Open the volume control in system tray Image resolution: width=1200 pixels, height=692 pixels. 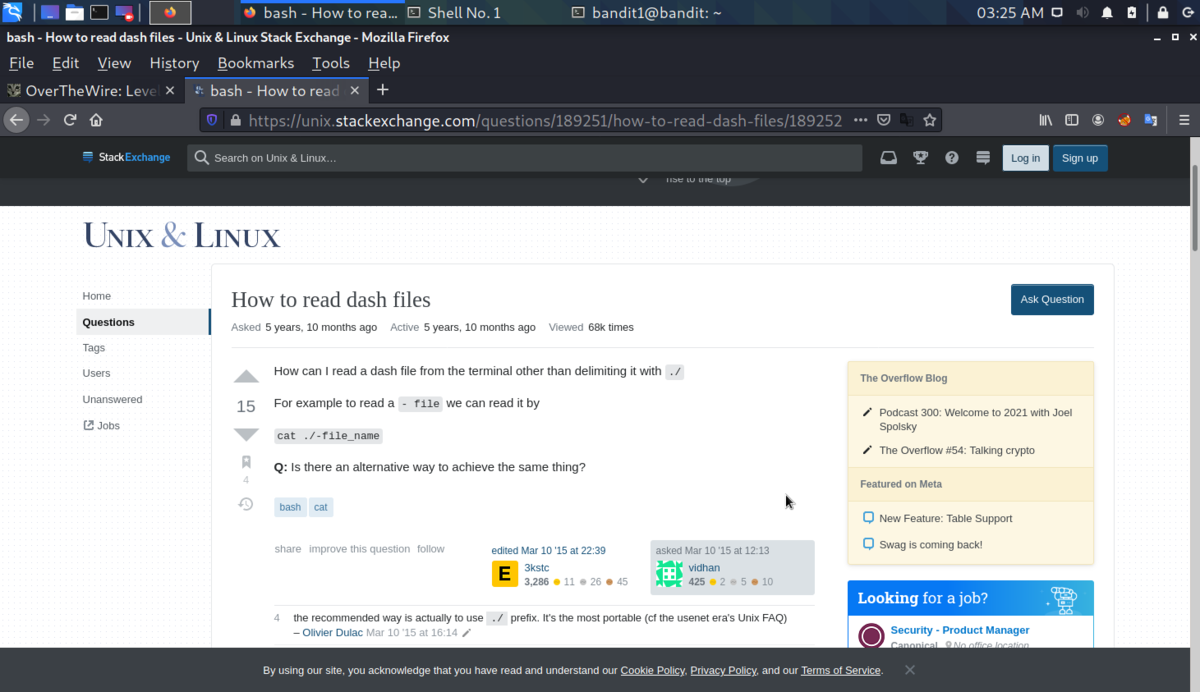(x=1083, y=13)
